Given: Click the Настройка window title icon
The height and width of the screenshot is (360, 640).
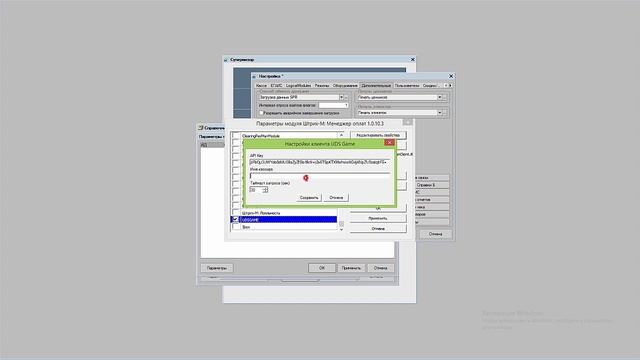Looking at the screenshot, I should 254,76.
